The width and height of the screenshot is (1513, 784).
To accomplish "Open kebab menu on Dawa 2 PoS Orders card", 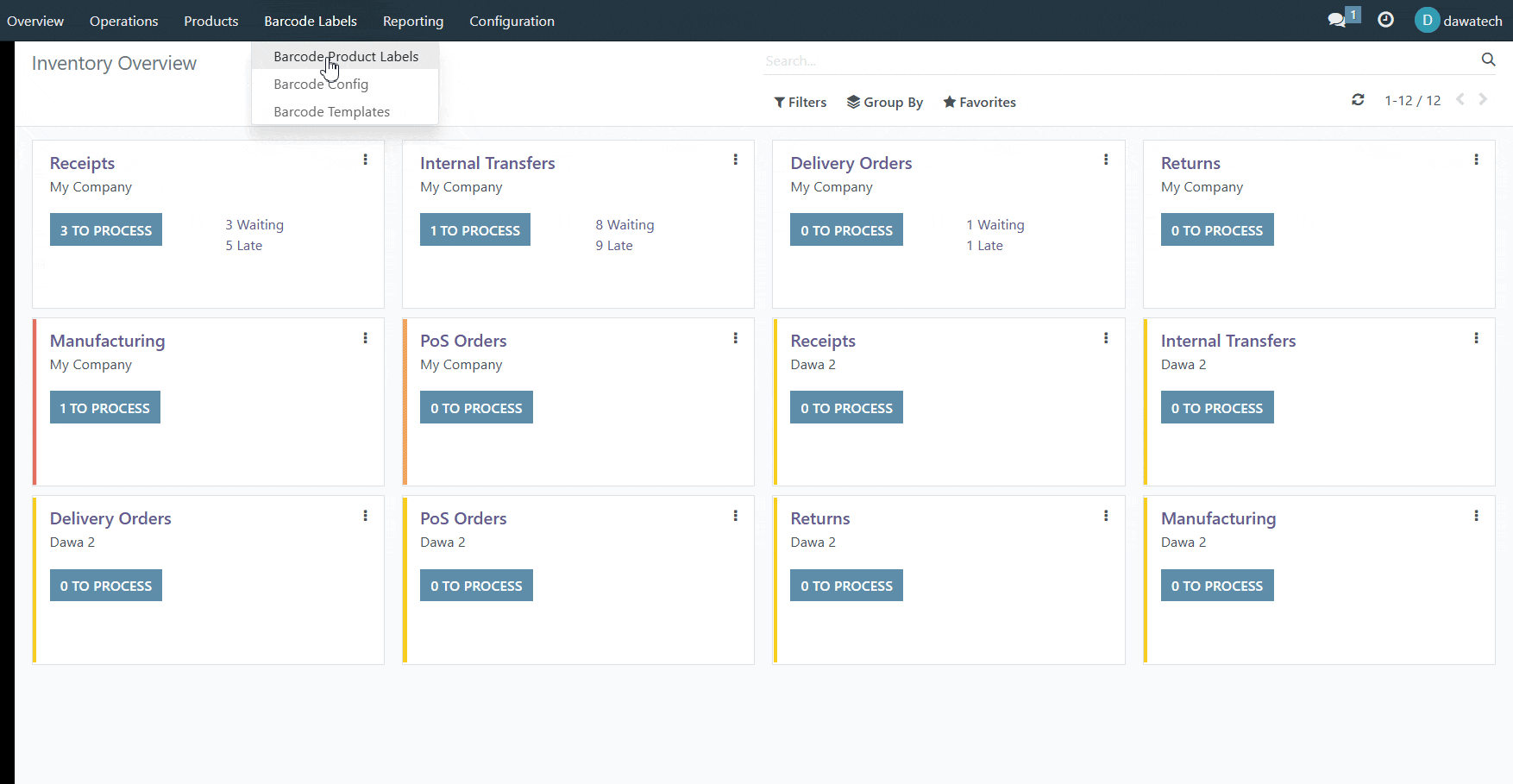I will (x=735, y=516).
